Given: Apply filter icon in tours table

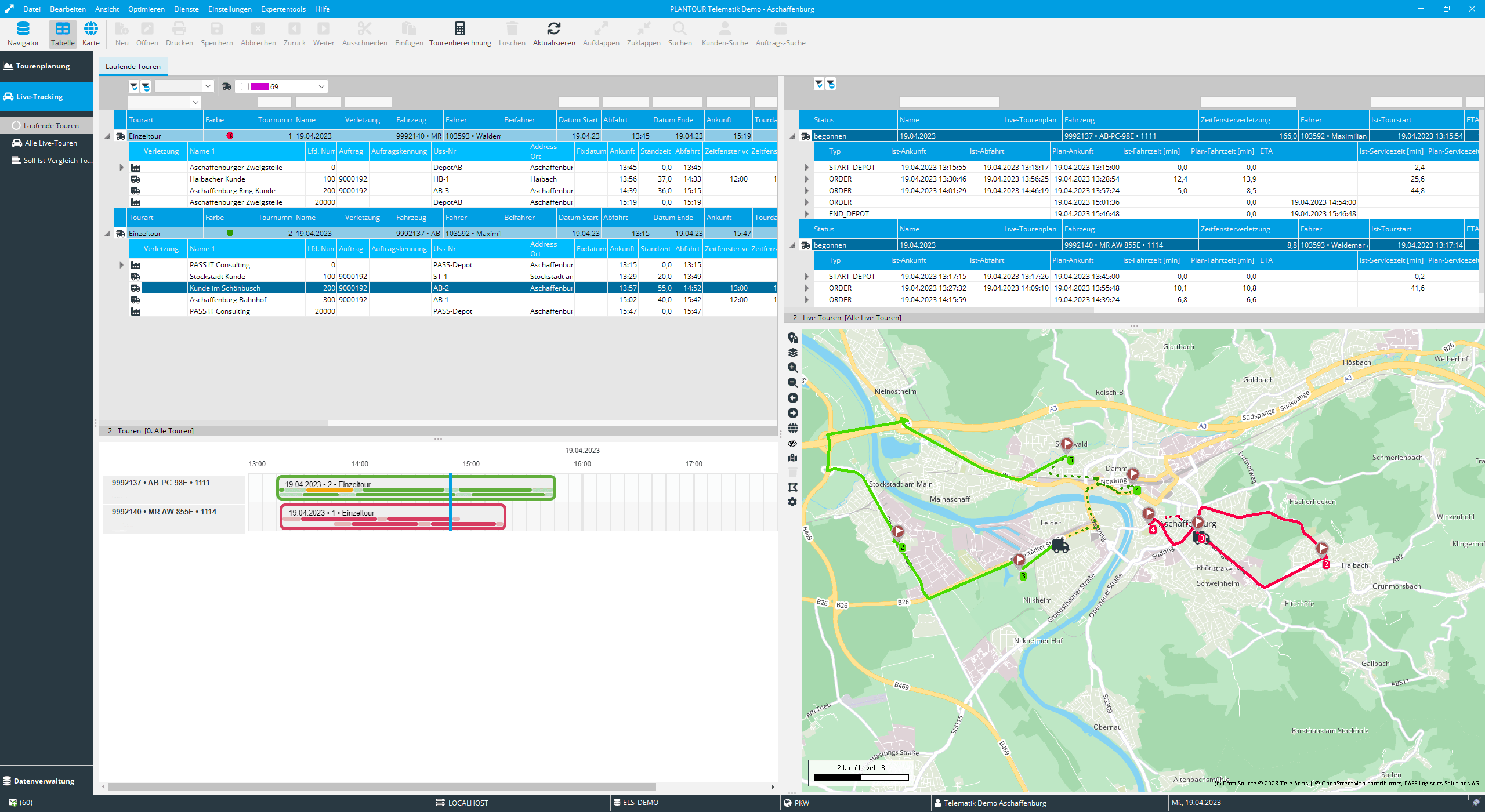Looking at the screenshot, I should click(134, 86).
